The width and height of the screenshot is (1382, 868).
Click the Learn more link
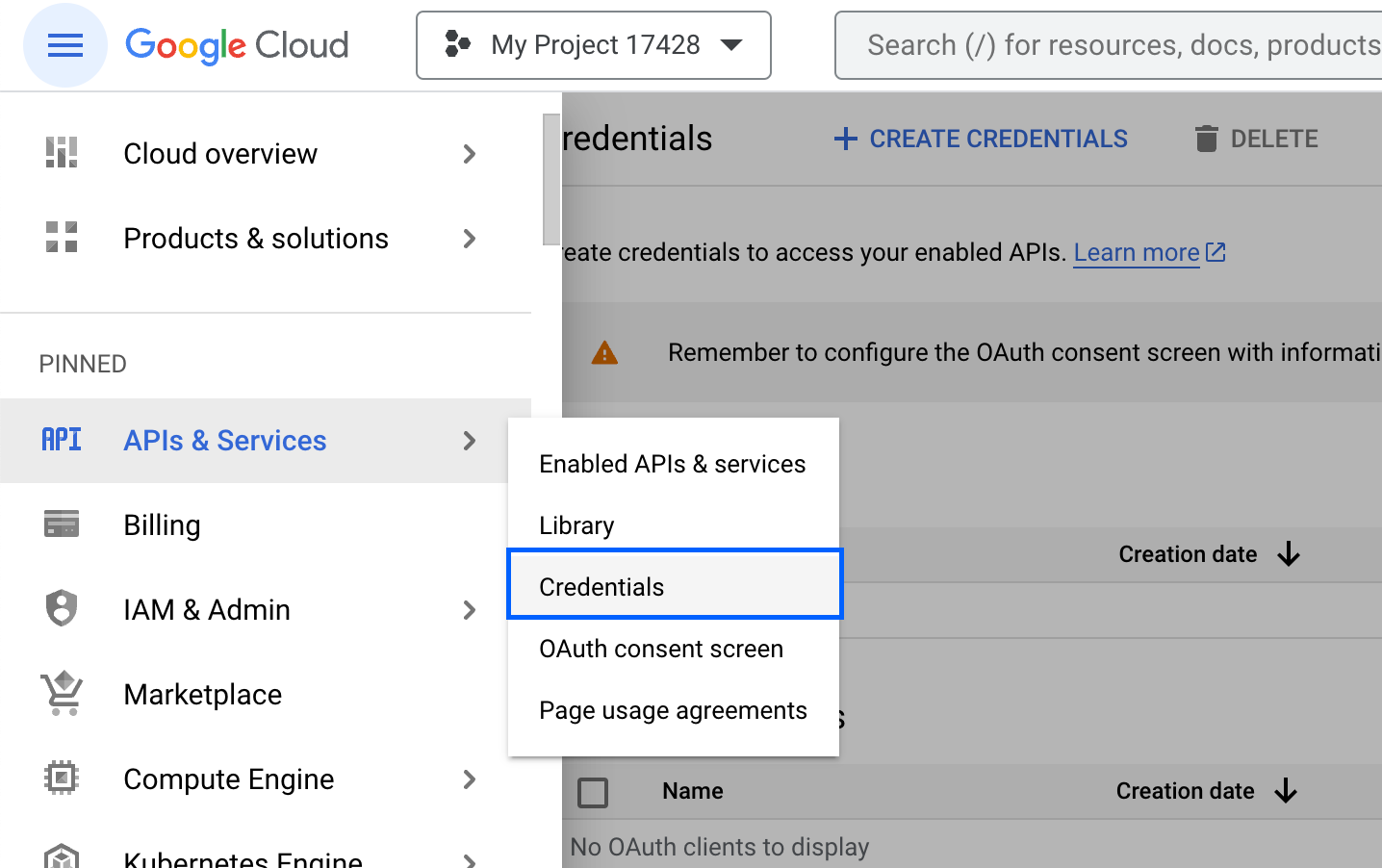coord(1137,252)
